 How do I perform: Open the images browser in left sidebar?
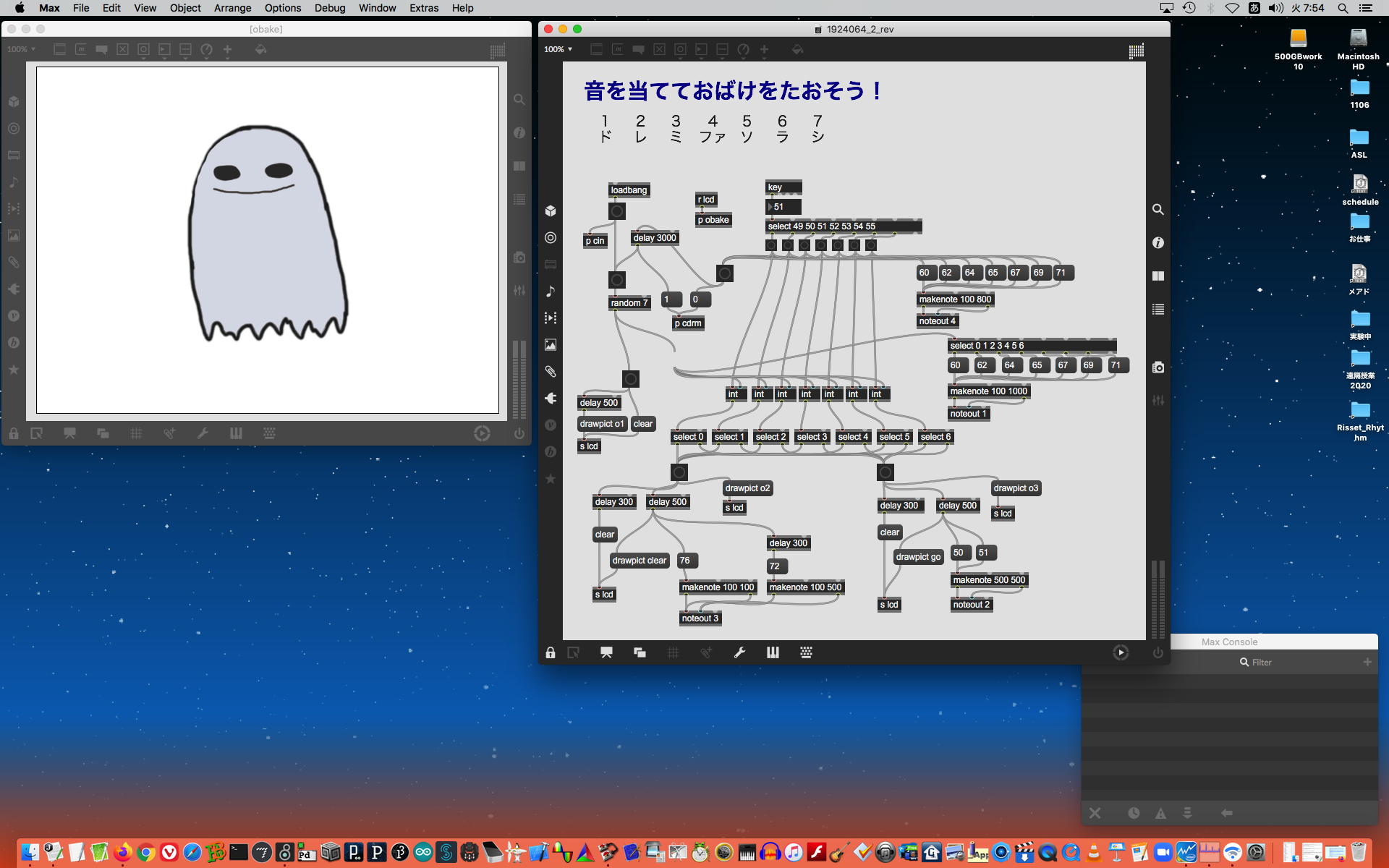coord(551,345)
